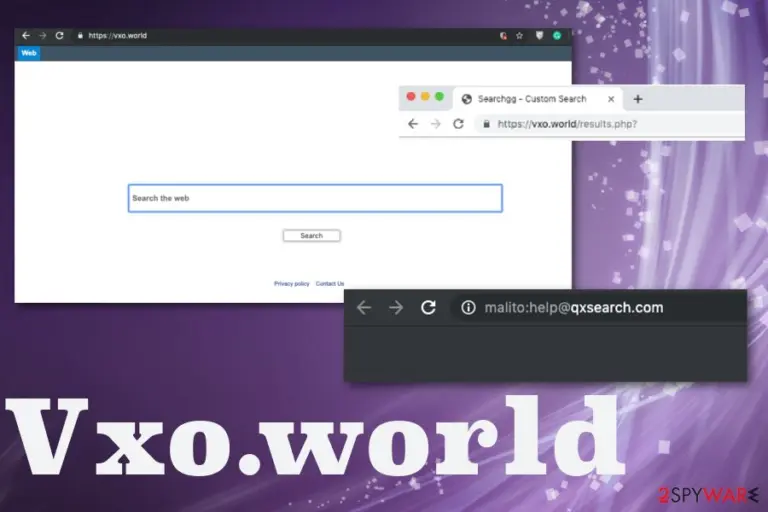Reload the vxo.world page in the top browser

[x=59, y=36]
